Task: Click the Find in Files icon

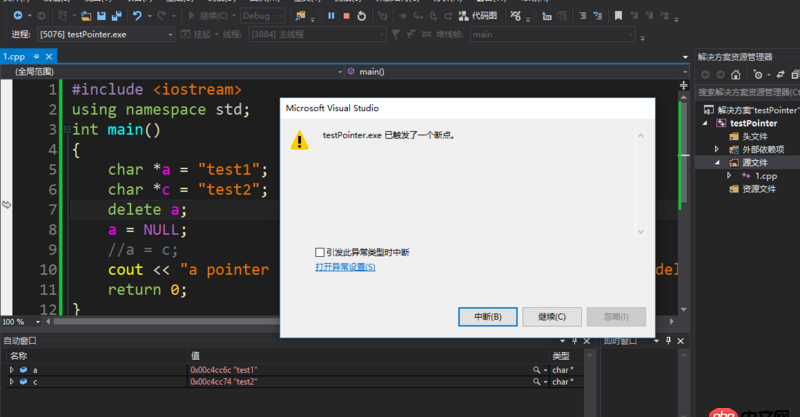Action: (x=301, y=16)
